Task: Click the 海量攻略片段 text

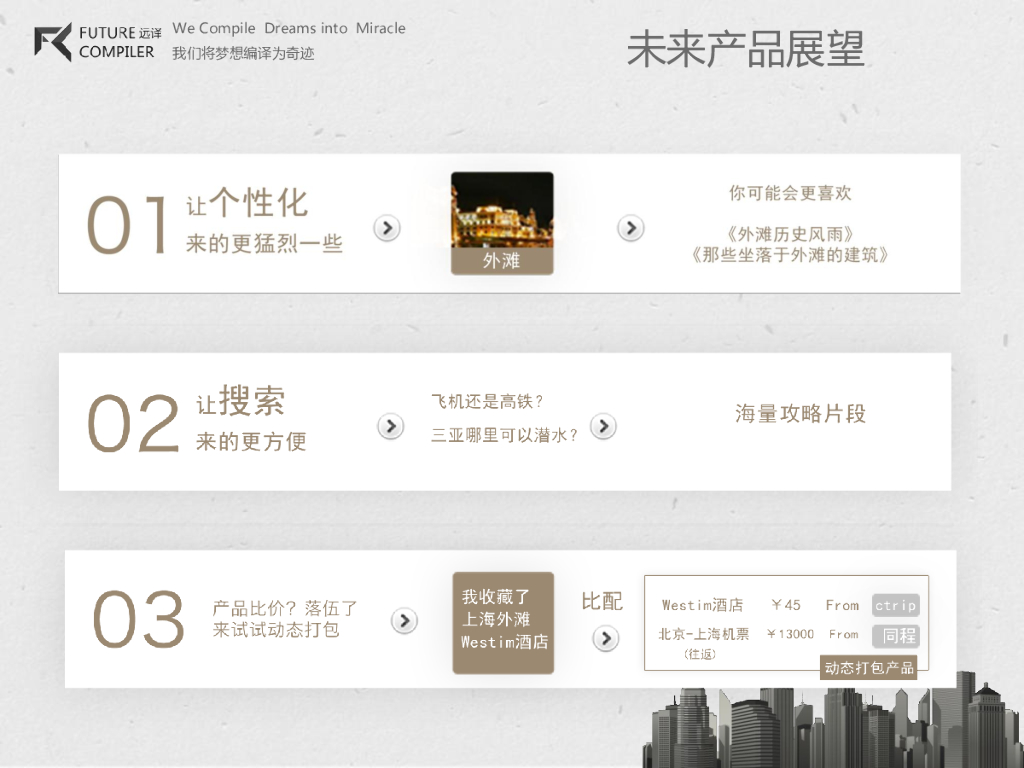Action: [x=800, y=413]
